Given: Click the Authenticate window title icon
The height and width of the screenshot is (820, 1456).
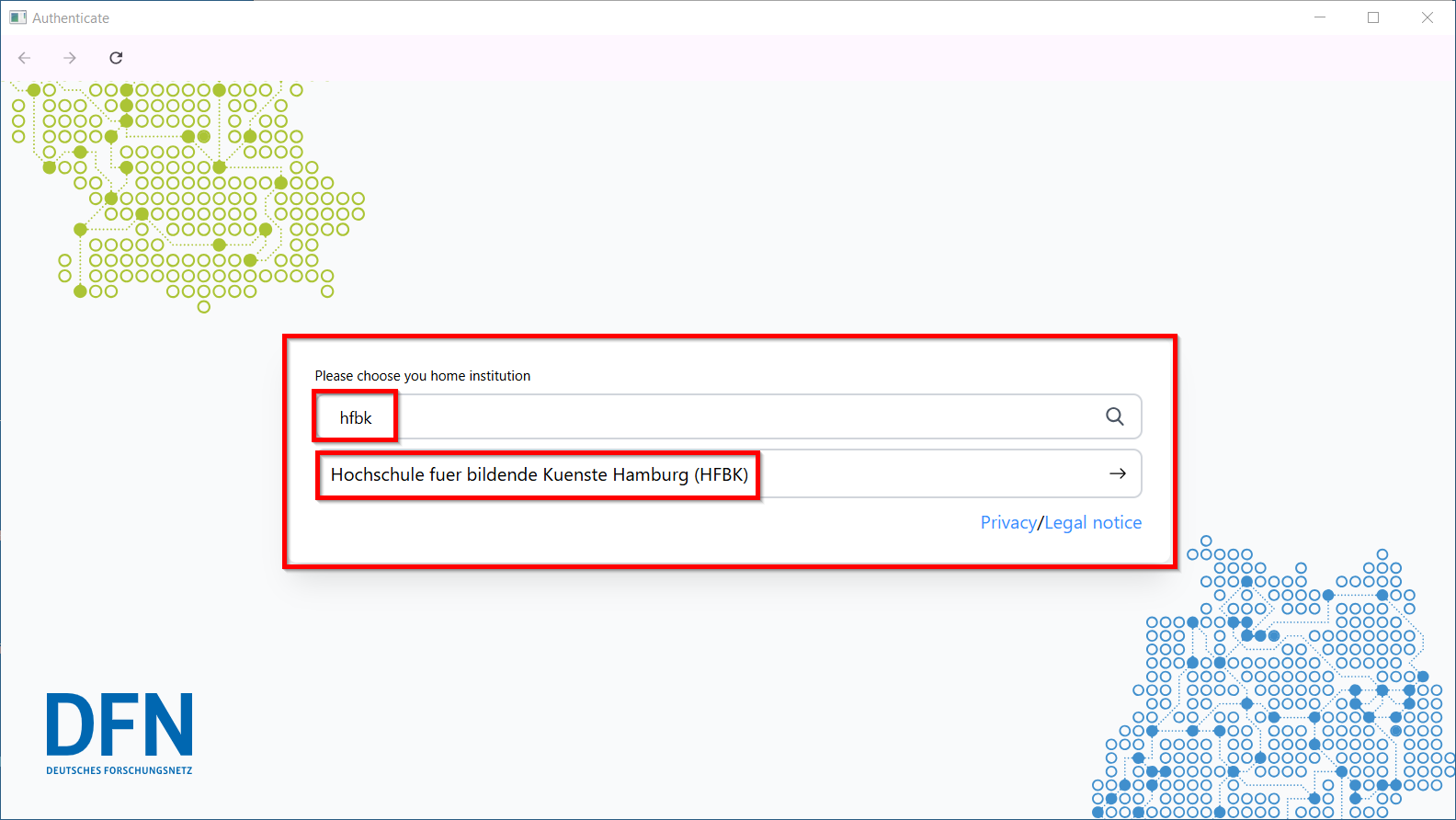Looking at the screenshot, I should tap(17, 17).
